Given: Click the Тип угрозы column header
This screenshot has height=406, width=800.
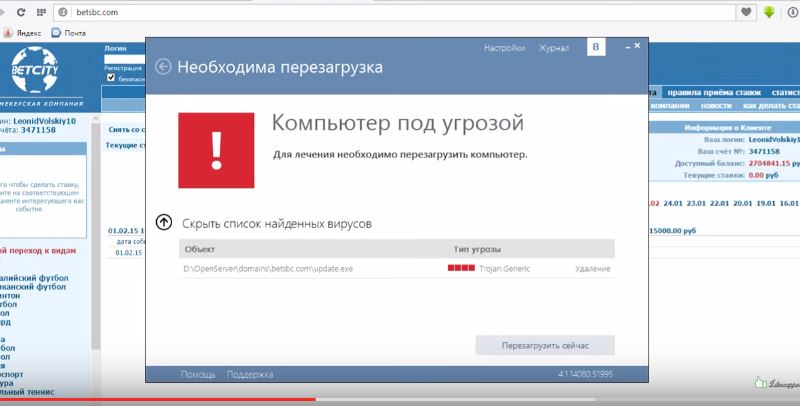Looking at the screenshot, I should 477,249.
